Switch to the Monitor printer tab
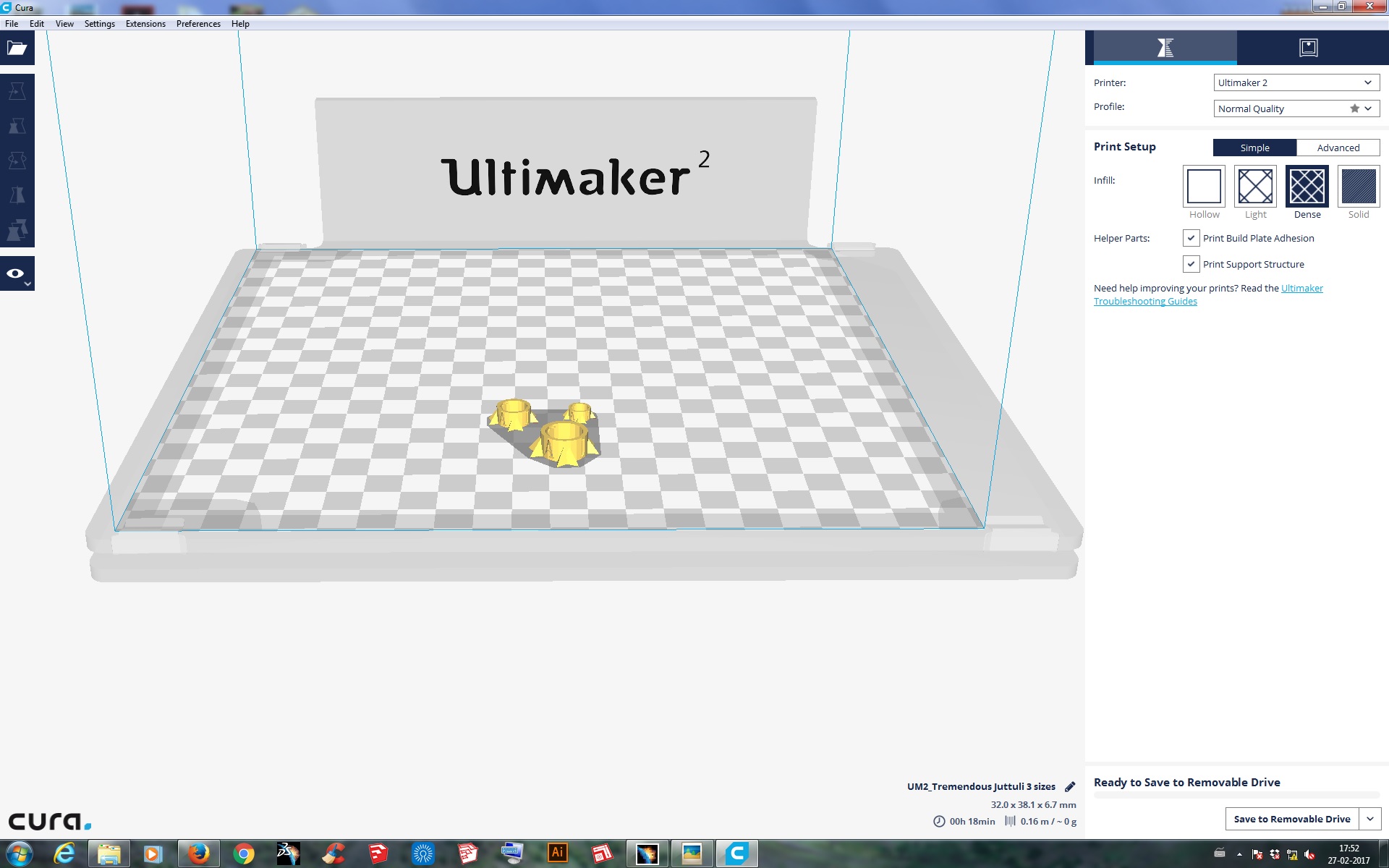This screenshot has width=1389, height=868. point(1309,48)
